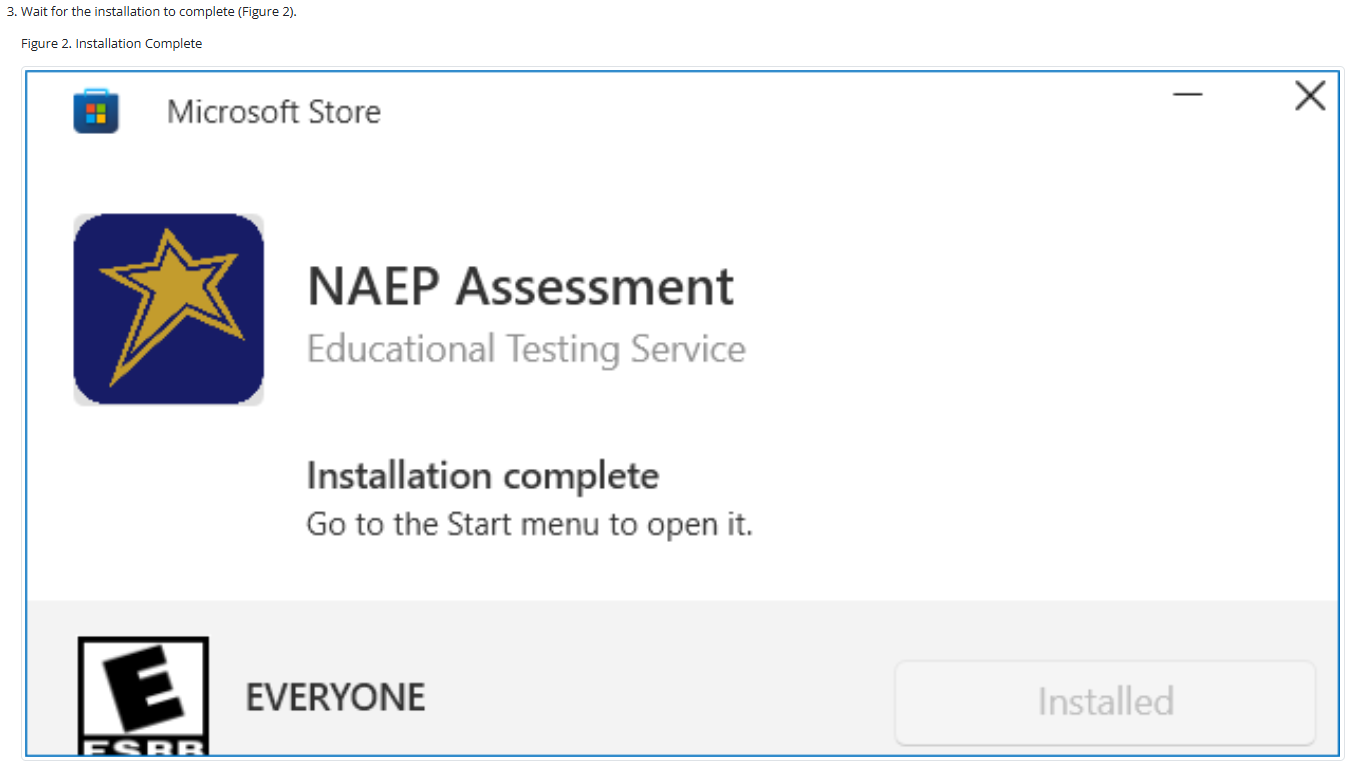Click the ESRB E rating icon
The image size is (1346, 767).
tap(143, 690)
